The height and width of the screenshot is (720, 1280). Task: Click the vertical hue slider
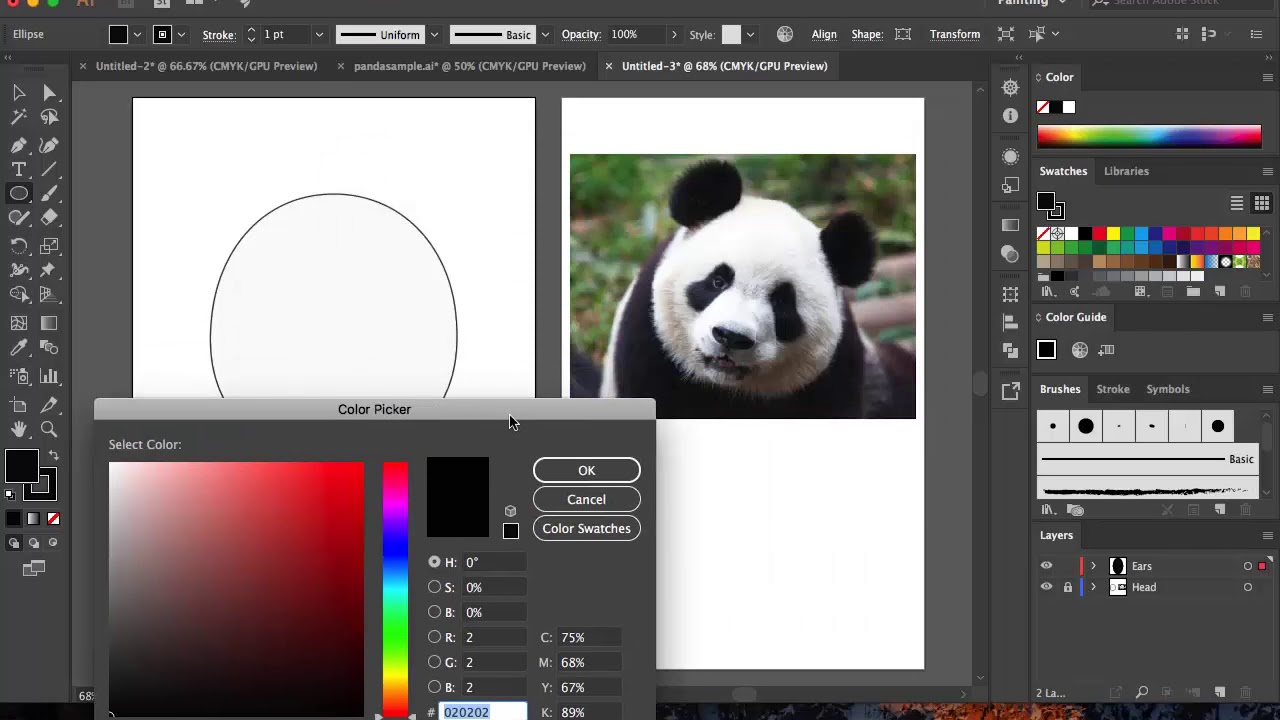[x=395, y=589]
